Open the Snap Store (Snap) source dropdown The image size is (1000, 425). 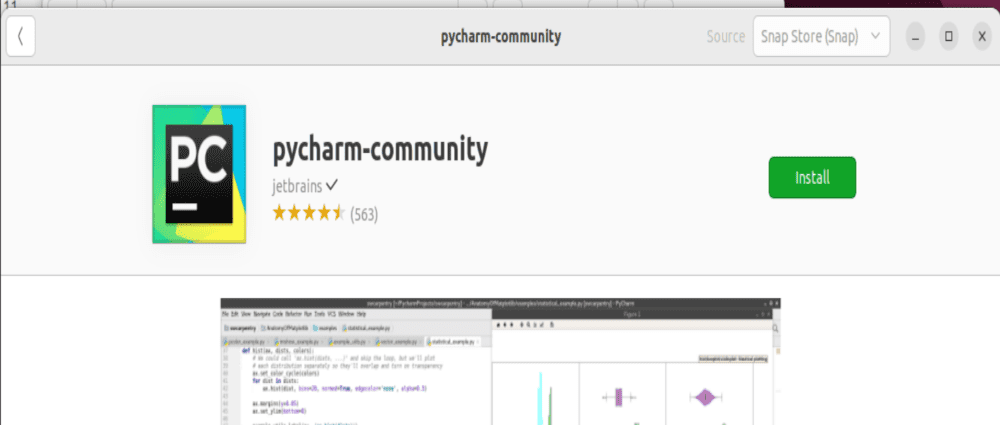(821, 36)
